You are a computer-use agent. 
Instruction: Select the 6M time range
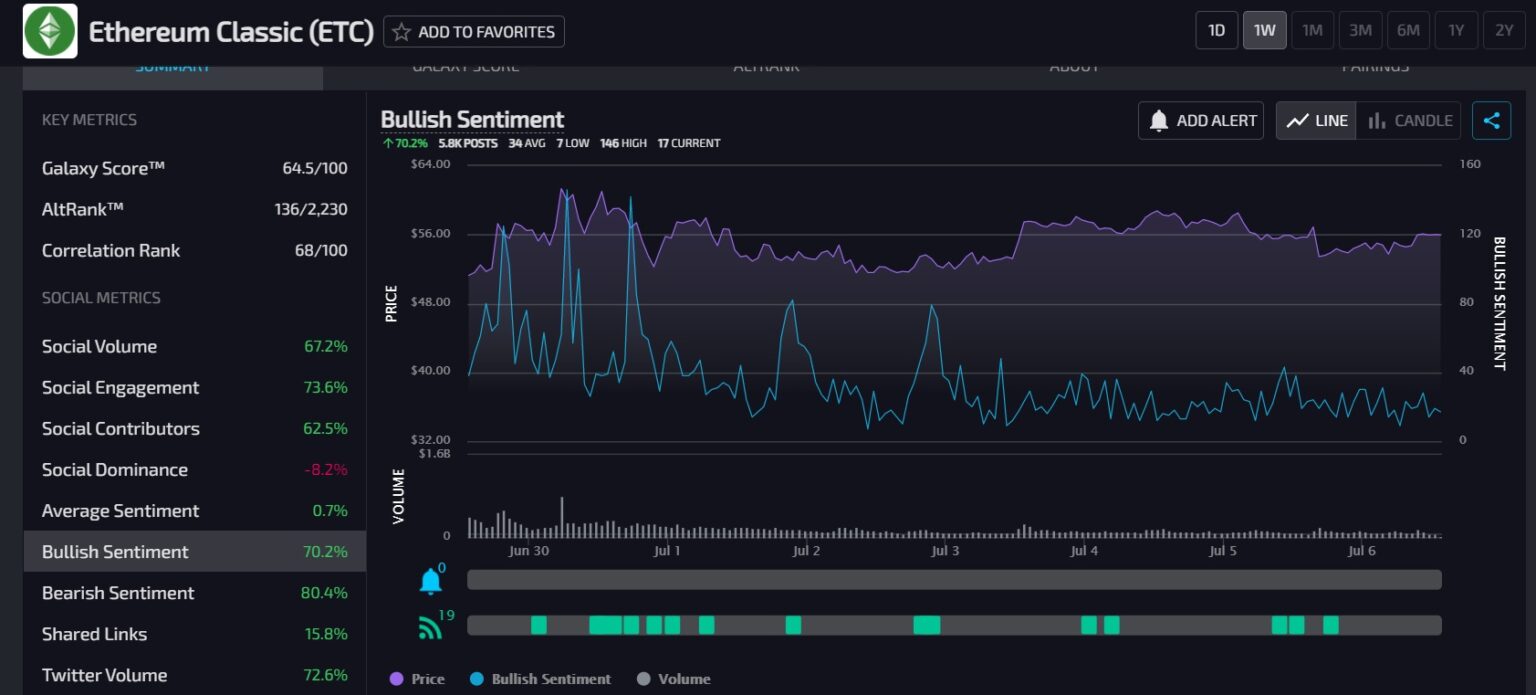[x=1408, y=30]
